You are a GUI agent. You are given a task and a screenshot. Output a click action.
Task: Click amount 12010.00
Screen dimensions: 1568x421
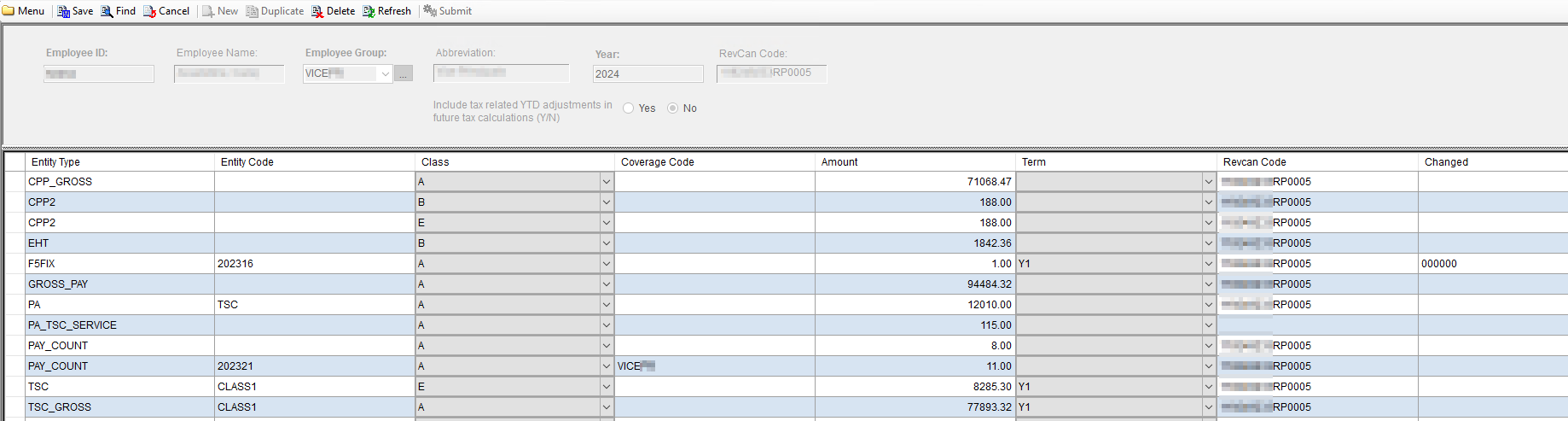[x=990, y=305]
